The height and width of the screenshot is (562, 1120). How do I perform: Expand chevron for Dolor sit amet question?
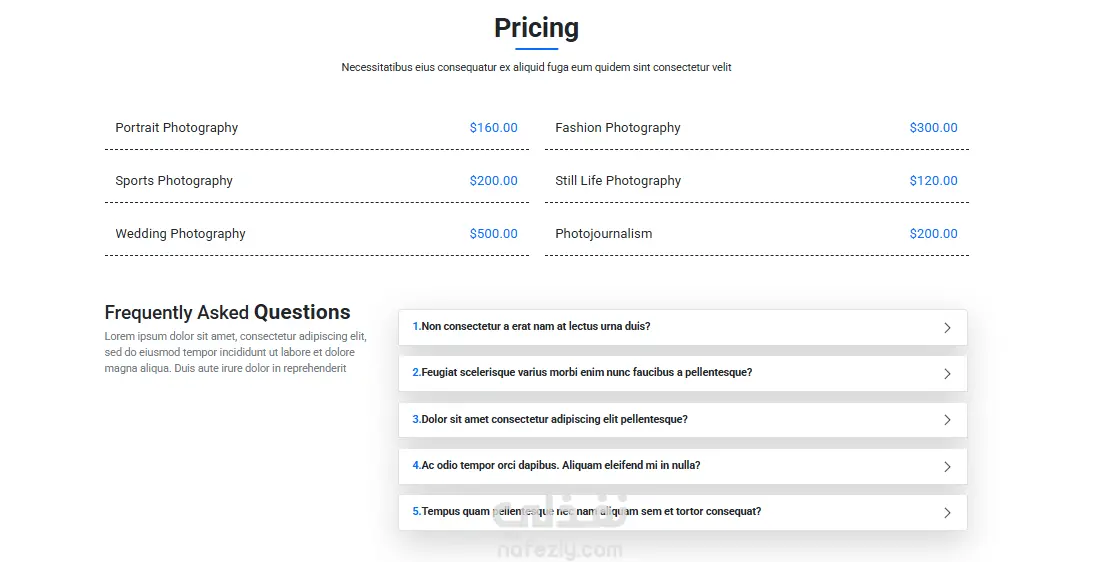click(947, 420)
